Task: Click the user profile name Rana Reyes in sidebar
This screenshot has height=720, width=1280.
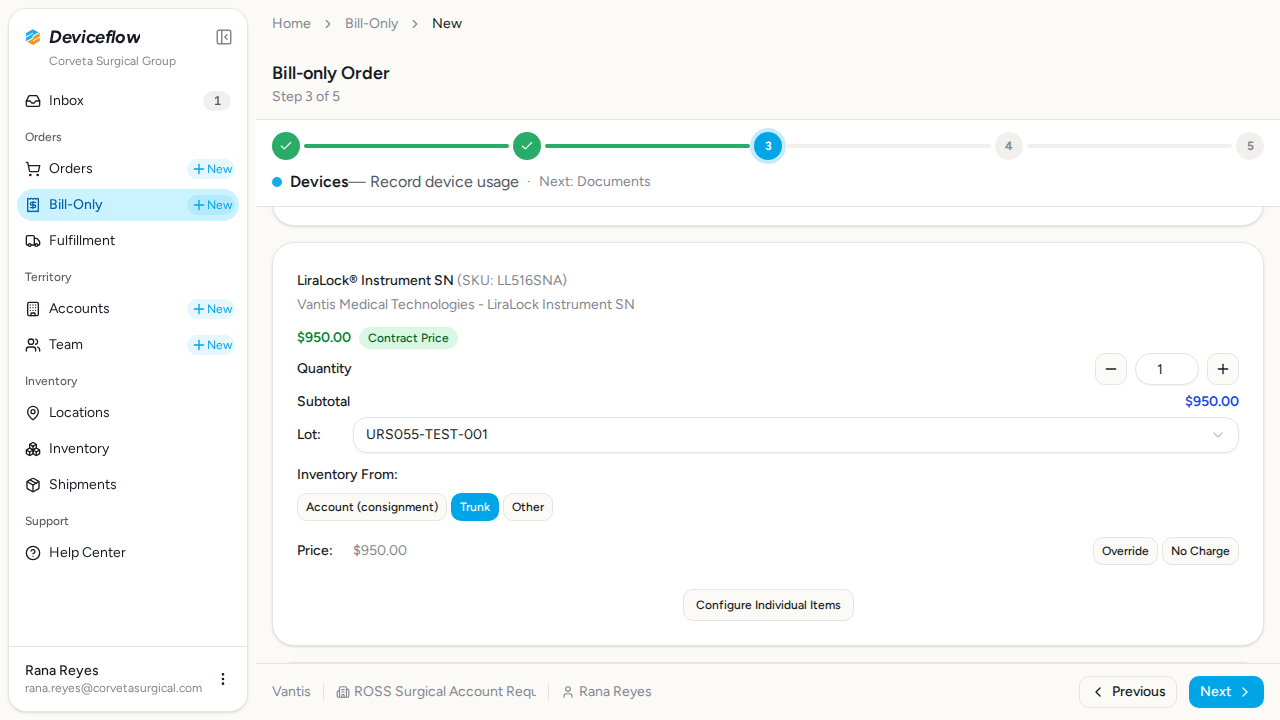Action: (62, 670)
